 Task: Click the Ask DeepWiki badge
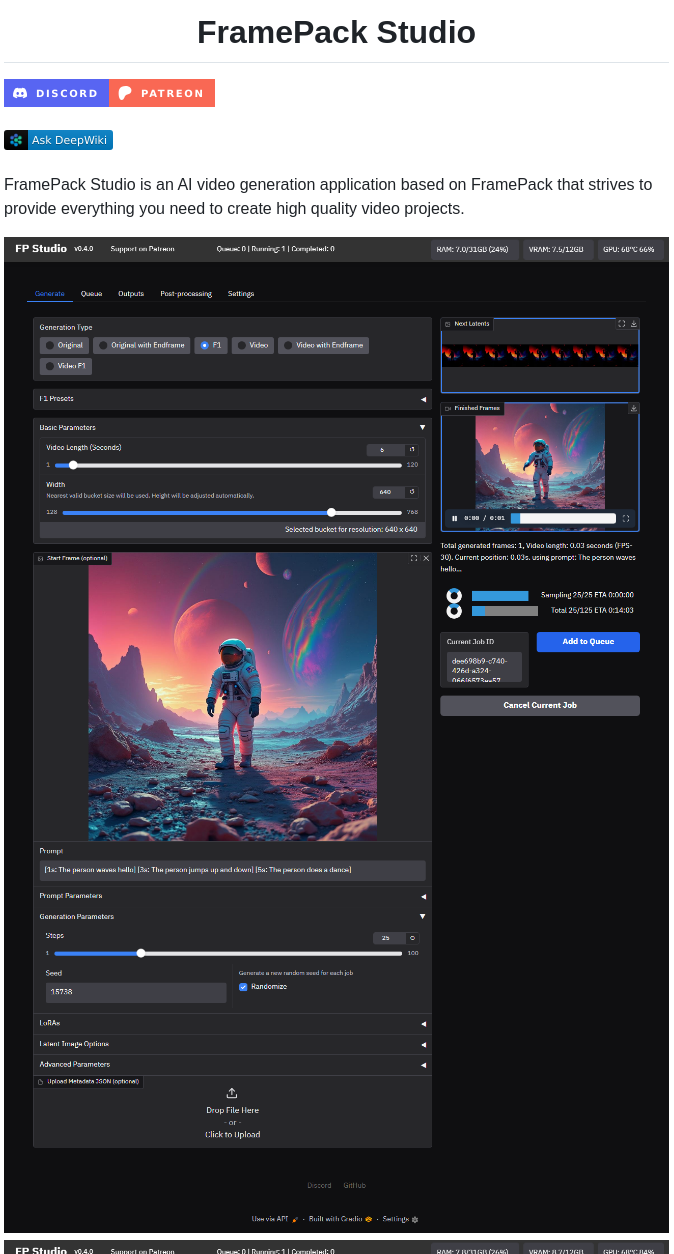point(58,140)
